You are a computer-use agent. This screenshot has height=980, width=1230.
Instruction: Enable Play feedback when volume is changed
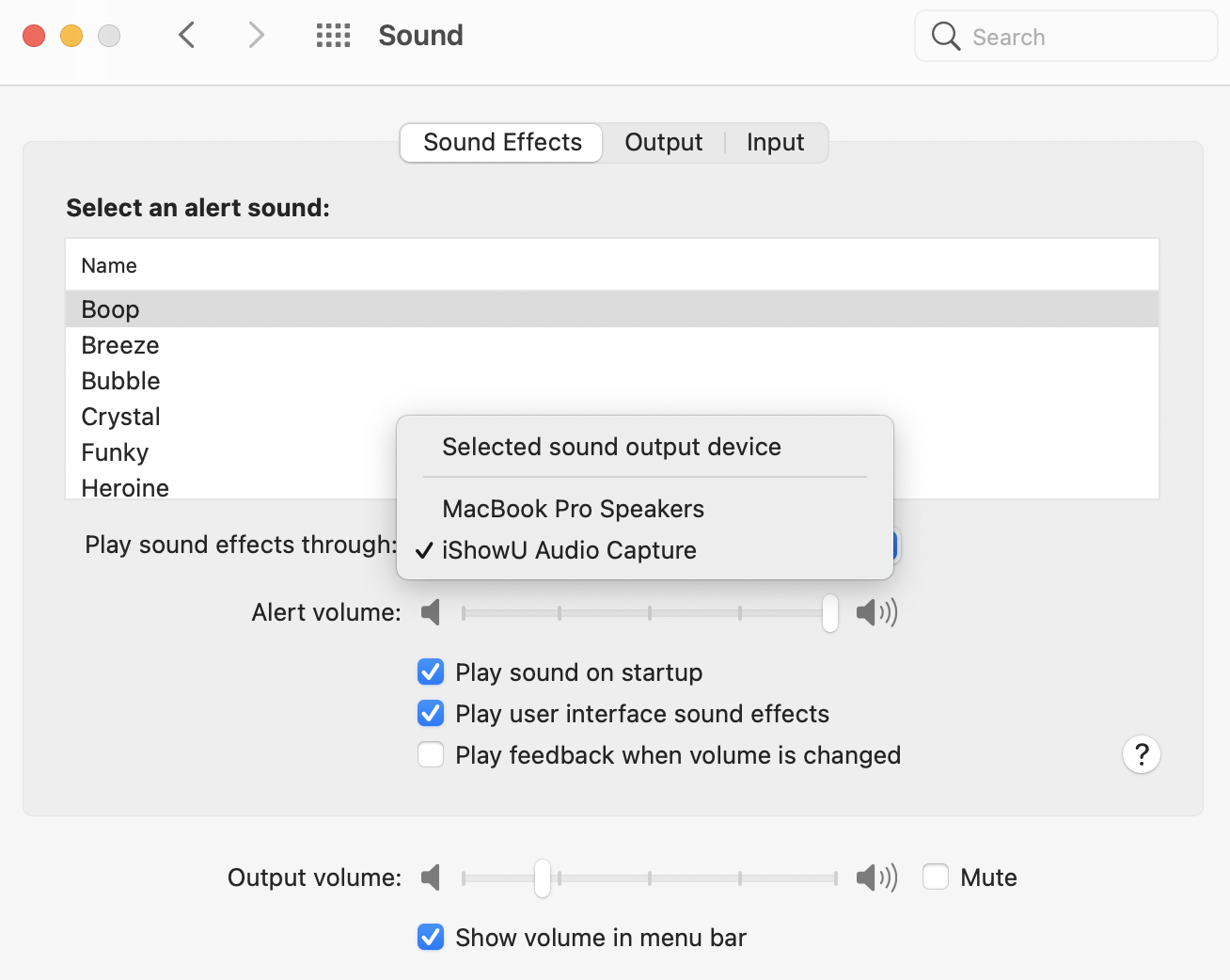click(x=431, y=755)
